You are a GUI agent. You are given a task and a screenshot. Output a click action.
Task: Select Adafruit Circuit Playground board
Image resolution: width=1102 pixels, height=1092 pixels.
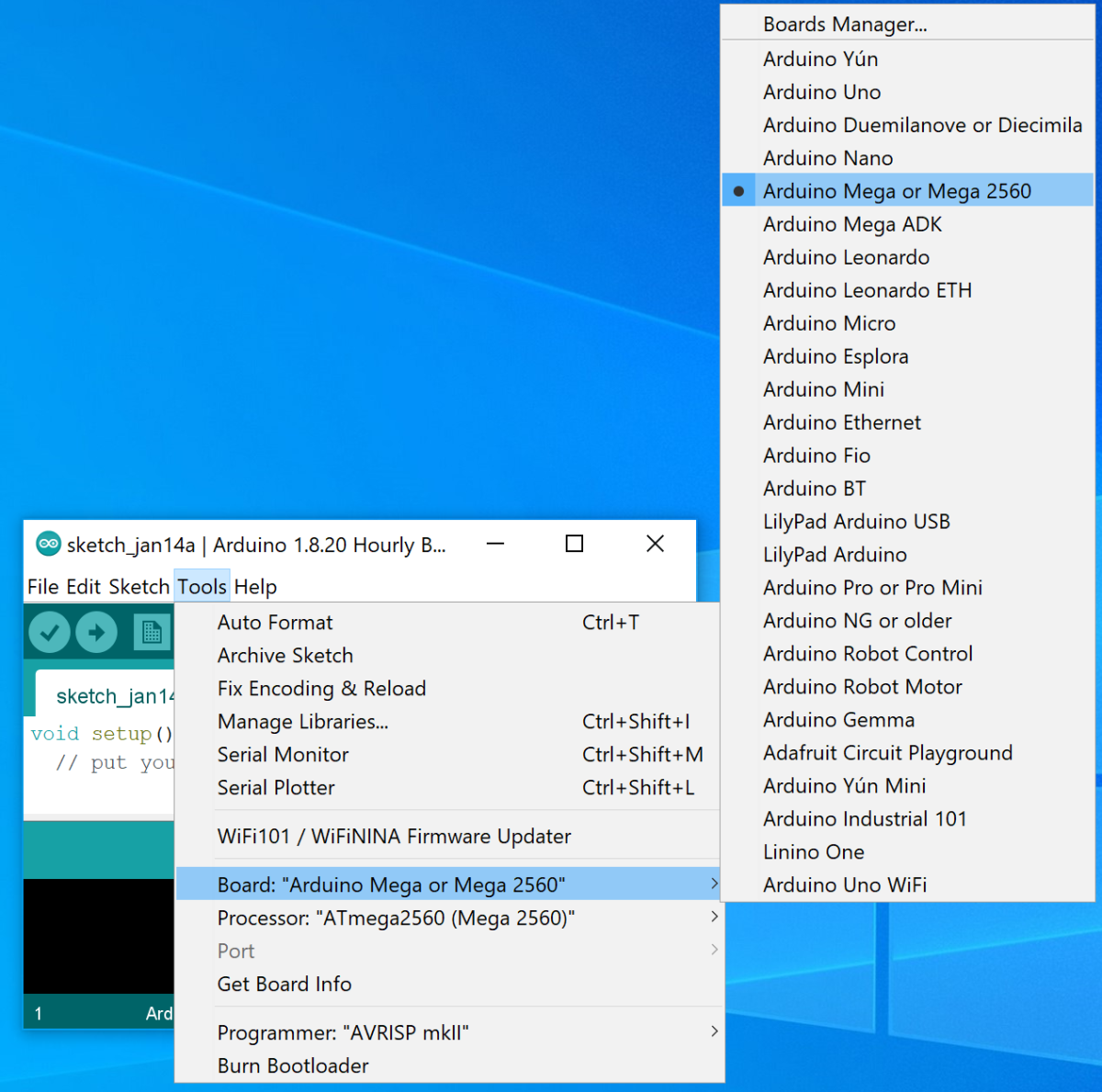coord(907,753)
